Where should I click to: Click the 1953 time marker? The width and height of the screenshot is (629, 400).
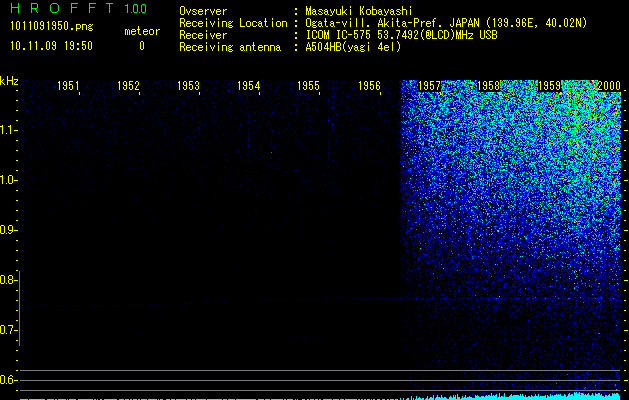[x=189, y=86]
